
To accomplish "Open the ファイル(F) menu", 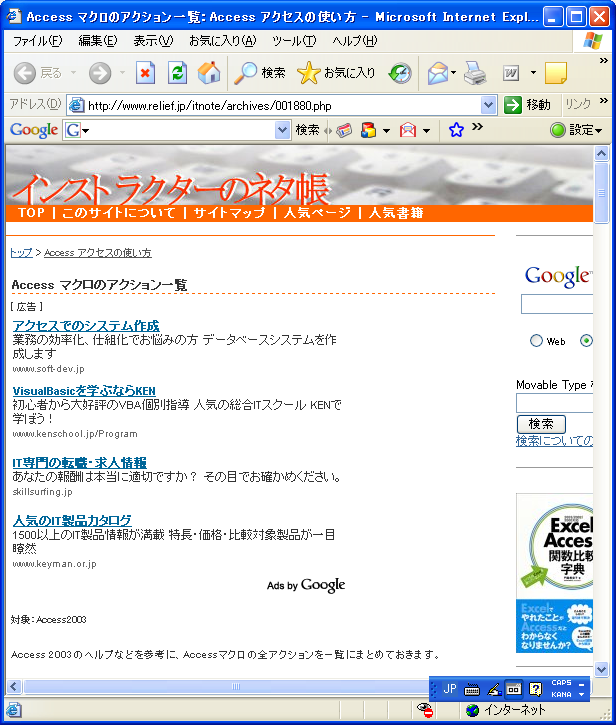I will (x=37, y=41).
